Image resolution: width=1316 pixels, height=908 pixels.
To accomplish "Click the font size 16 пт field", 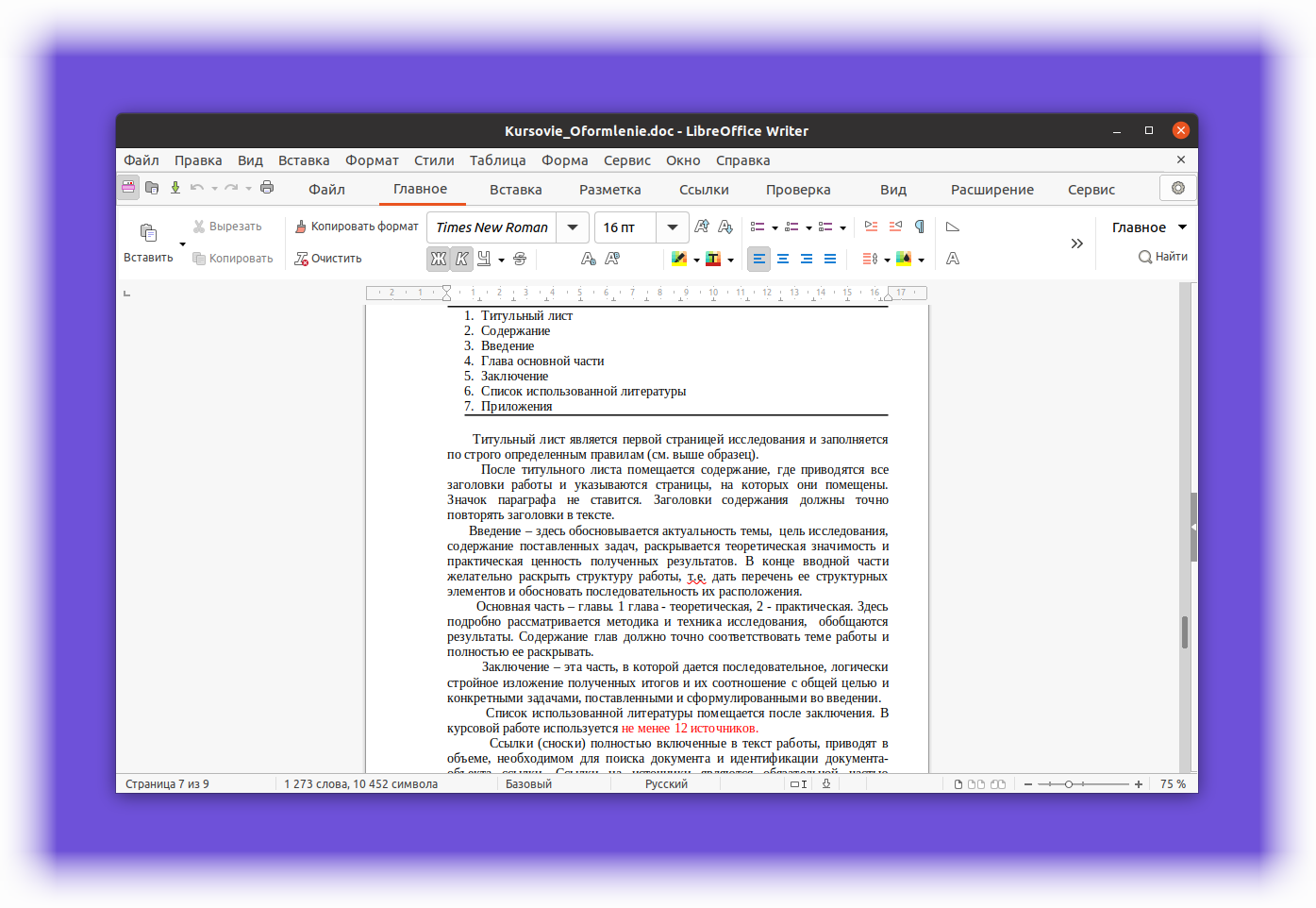I will click(x=625, y=227).
